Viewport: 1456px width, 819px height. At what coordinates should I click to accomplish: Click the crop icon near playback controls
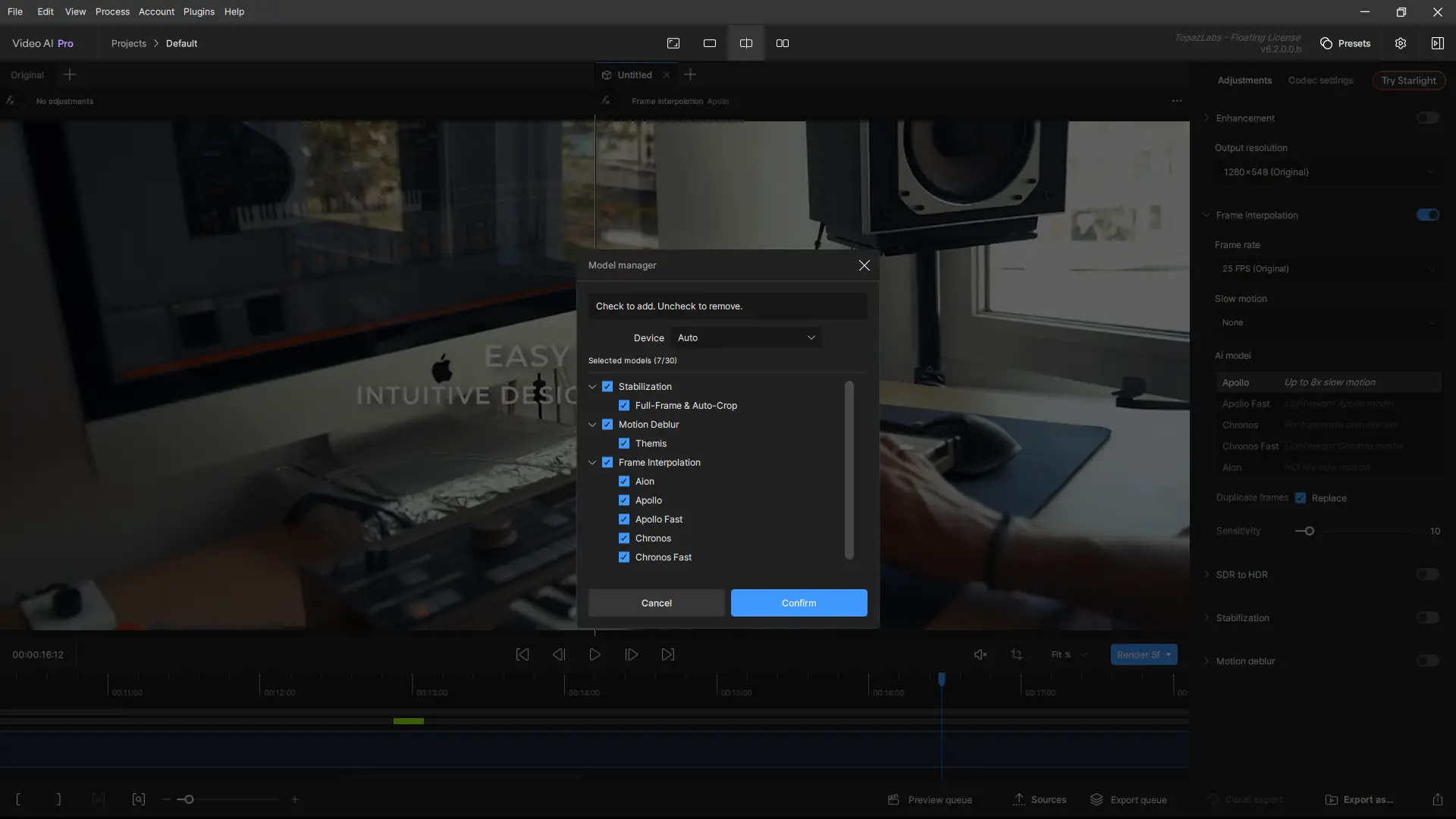pos(1017,654)
